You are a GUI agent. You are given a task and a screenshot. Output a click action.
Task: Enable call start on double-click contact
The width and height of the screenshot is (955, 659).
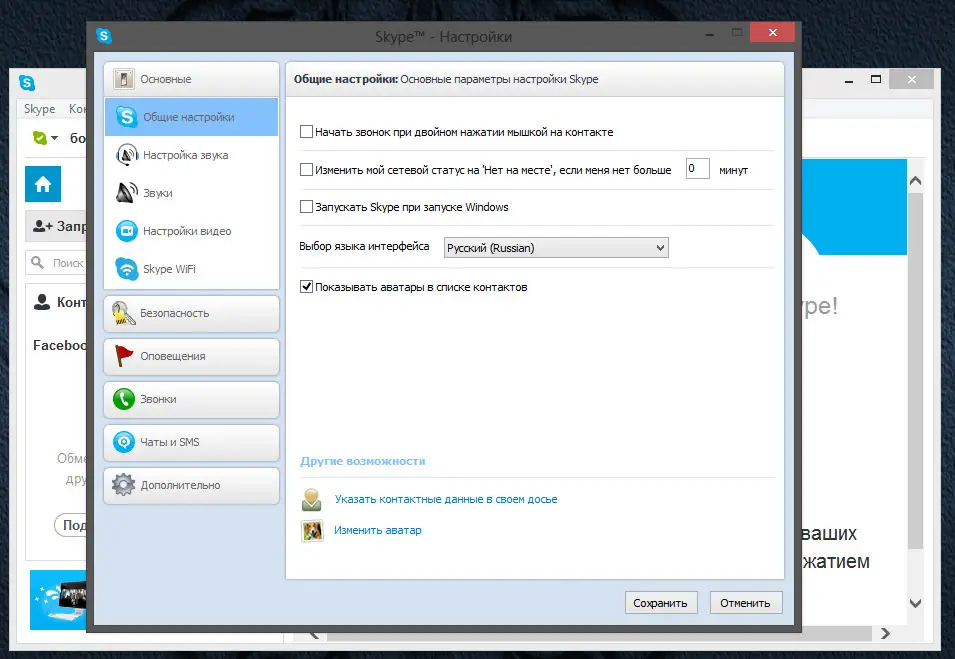[x=306, y=132]
